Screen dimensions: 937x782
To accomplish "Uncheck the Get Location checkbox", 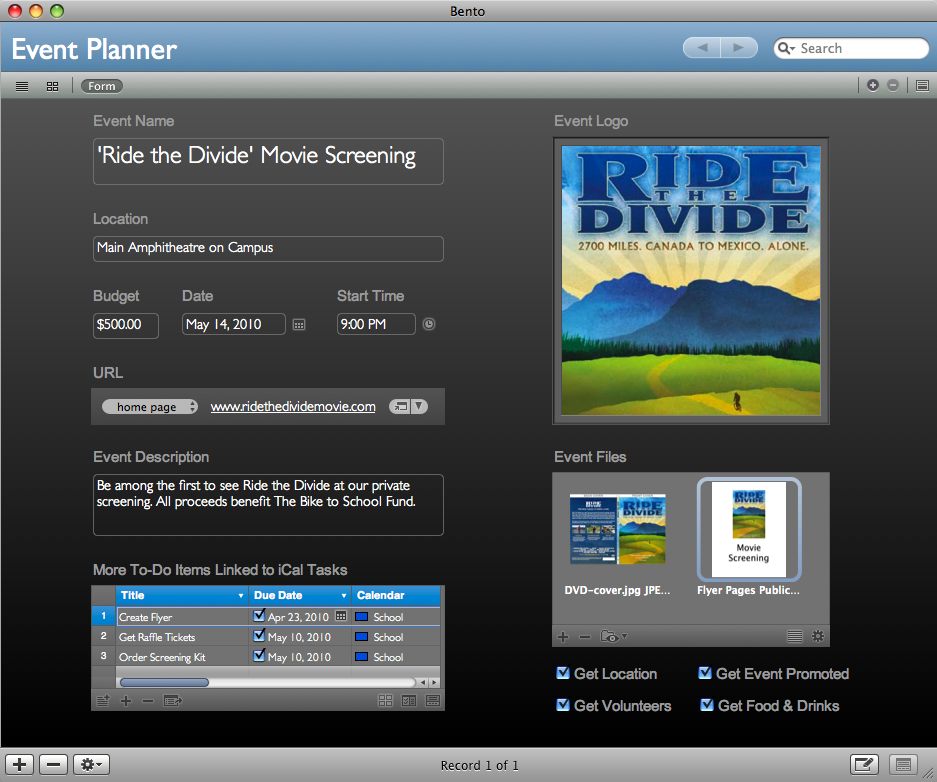I will [563, 673].
